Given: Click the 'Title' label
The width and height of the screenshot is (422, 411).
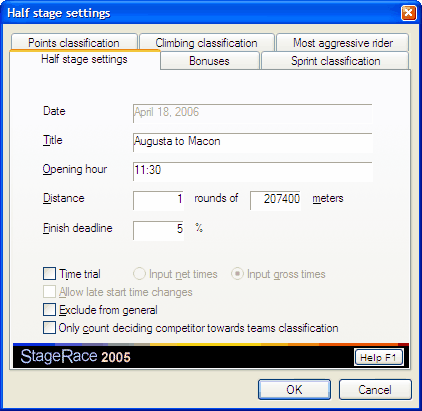Looking at the screenshot, I should 52,140.
